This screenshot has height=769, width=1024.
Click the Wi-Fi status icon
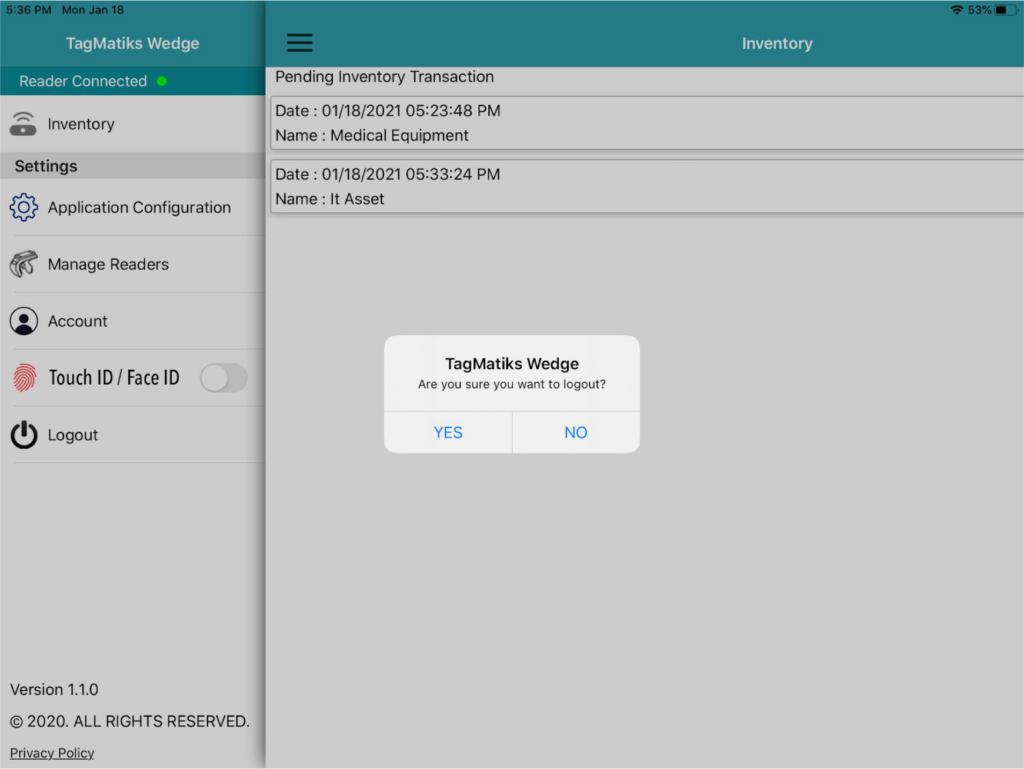click(x=957, y=10)
